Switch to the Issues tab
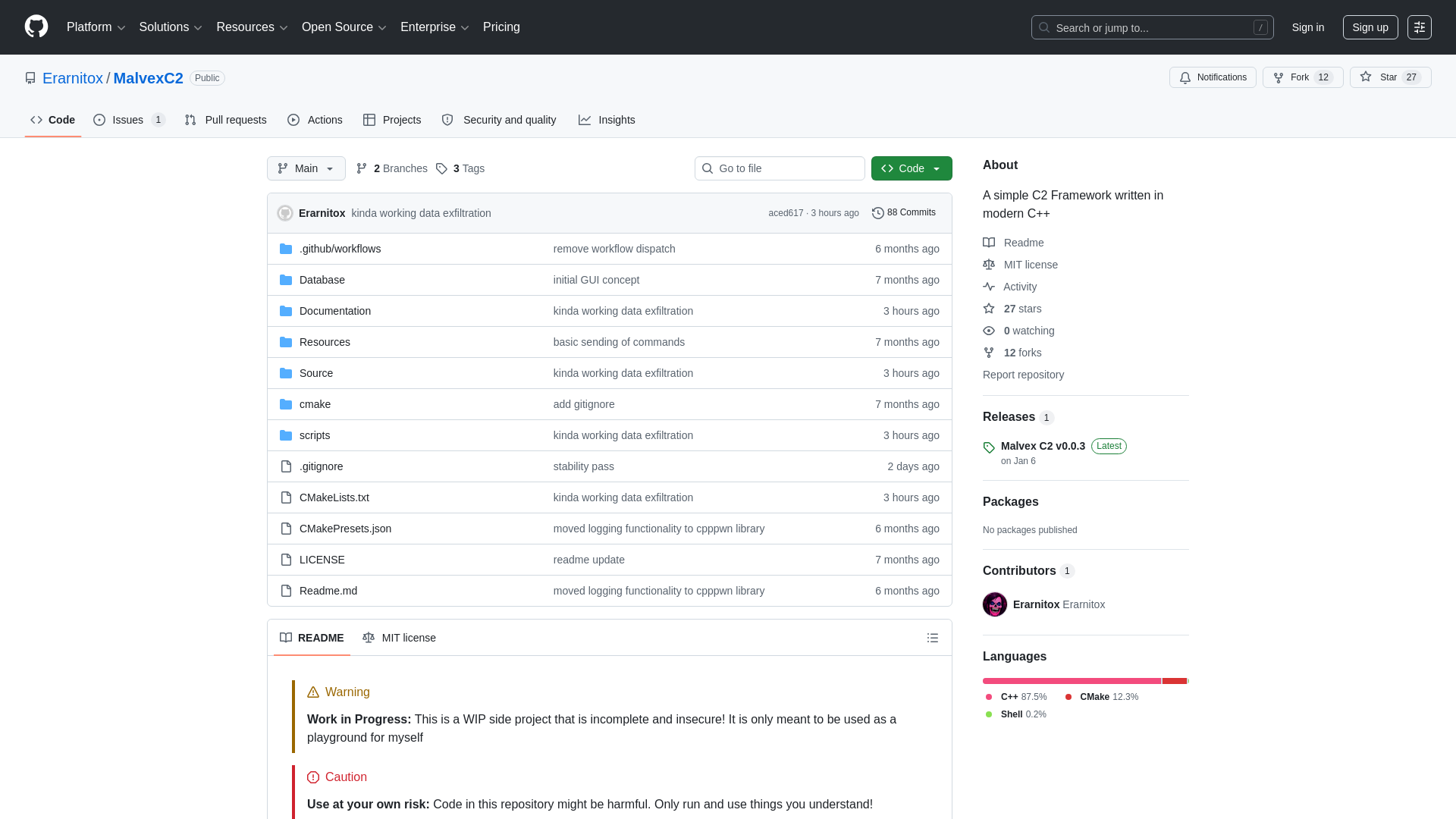Image resolution: width=1456 pixels, height=819 pixels. (129, 120)
